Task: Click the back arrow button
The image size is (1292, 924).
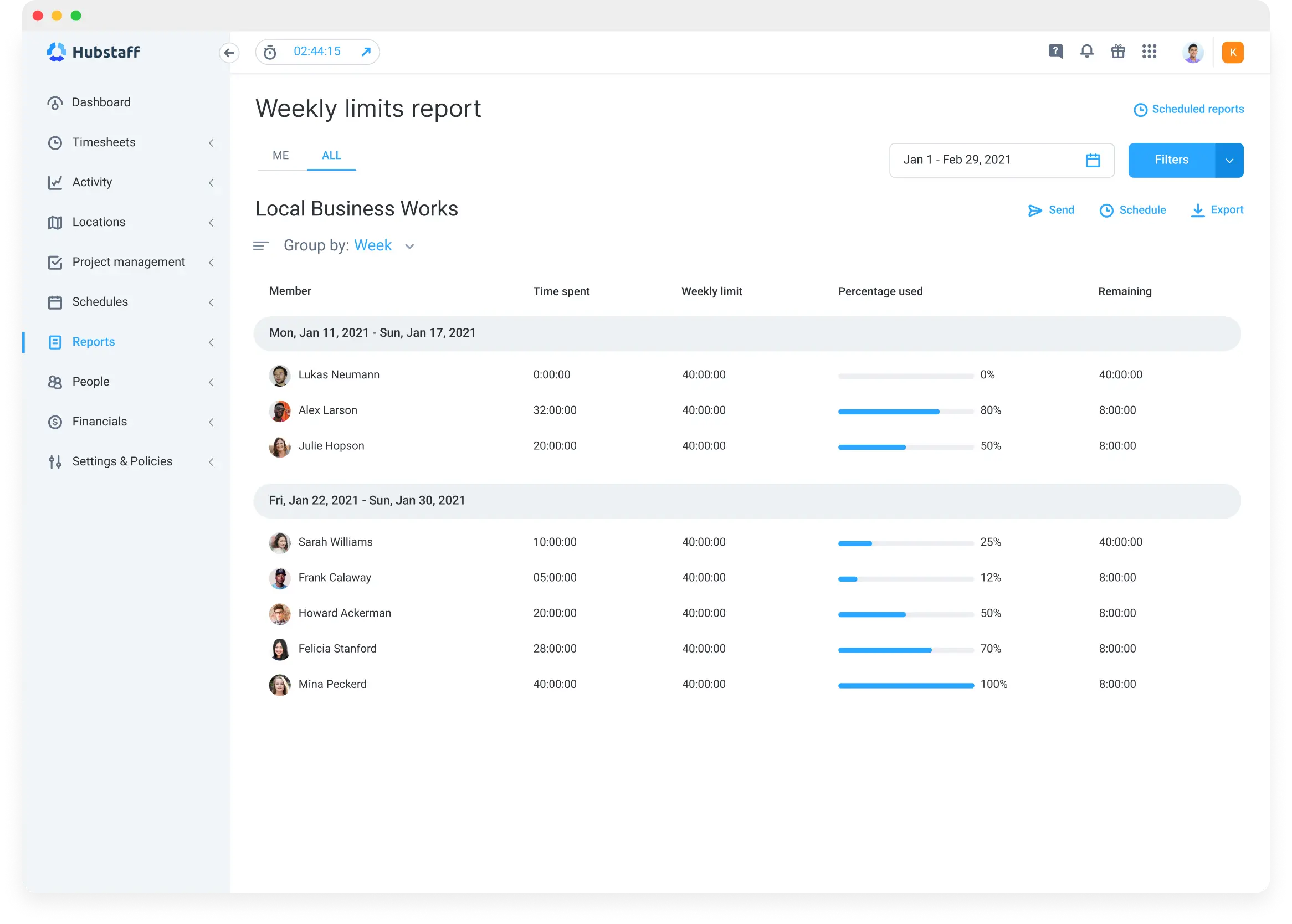Action: (230, 52)
